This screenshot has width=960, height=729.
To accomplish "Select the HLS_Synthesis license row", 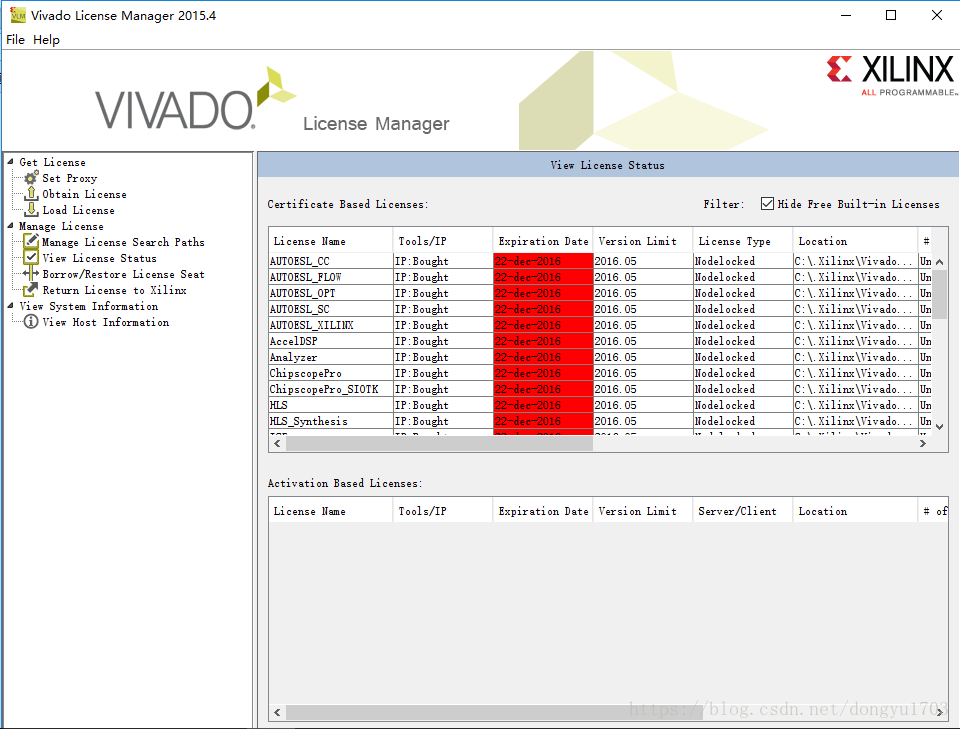I will click(x=601, y=421).
